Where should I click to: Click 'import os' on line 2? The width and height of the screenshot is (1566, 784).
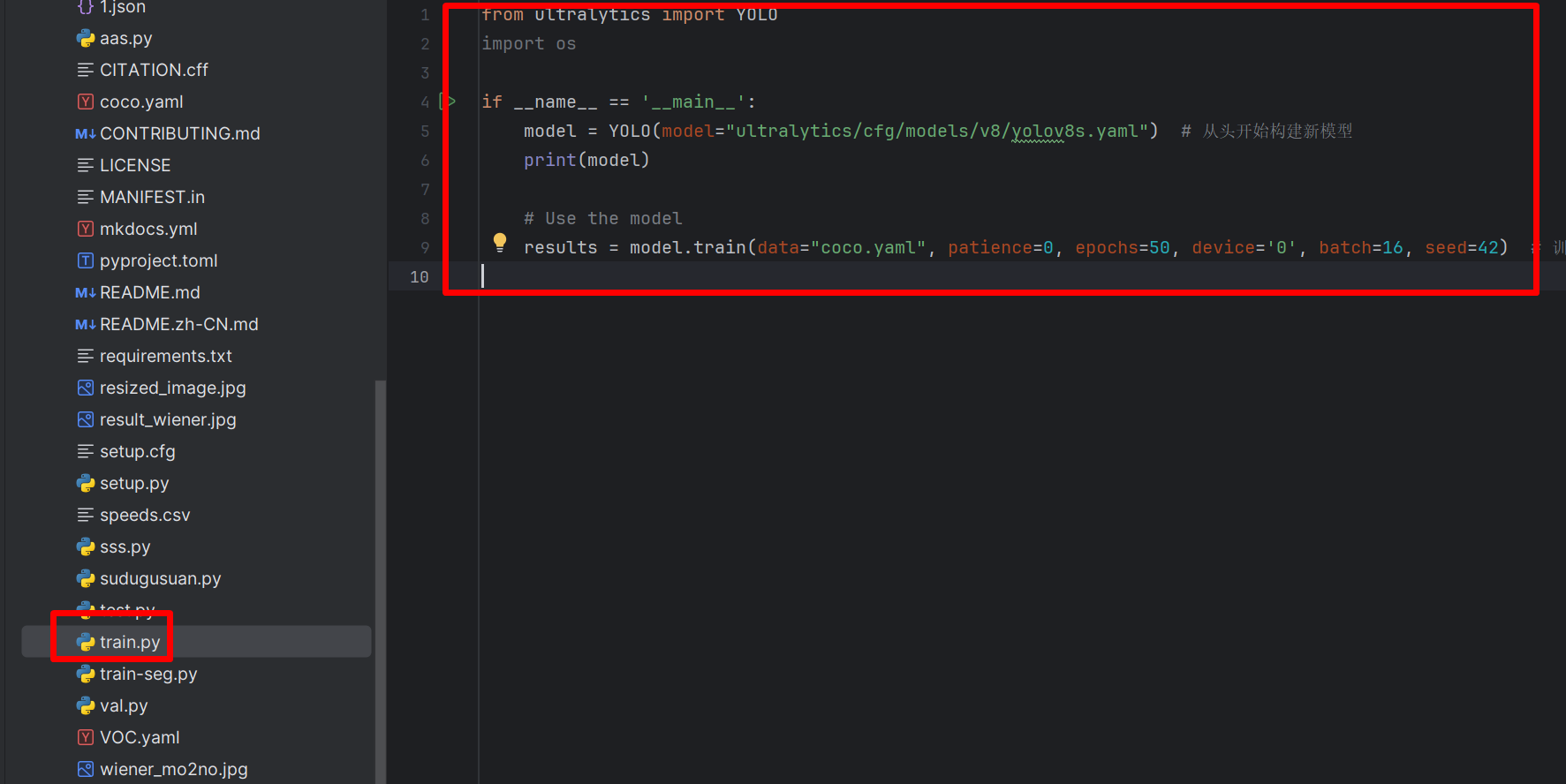coord(528,43)
